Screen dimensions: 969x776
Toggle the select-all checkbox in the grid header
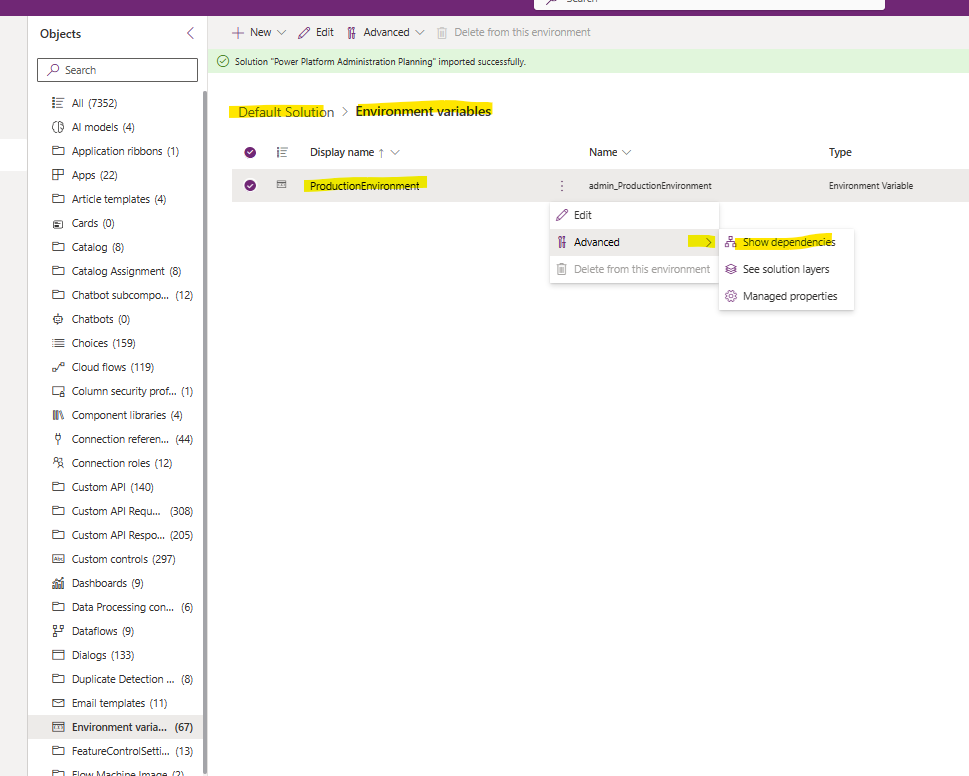(x=249, y=152)
